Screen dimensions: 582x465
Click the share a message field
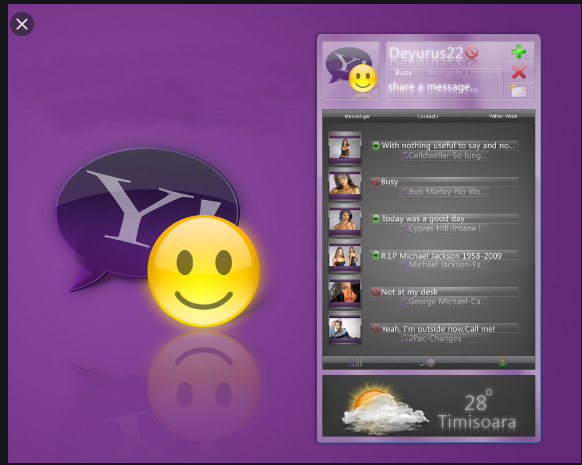point(433,87)
